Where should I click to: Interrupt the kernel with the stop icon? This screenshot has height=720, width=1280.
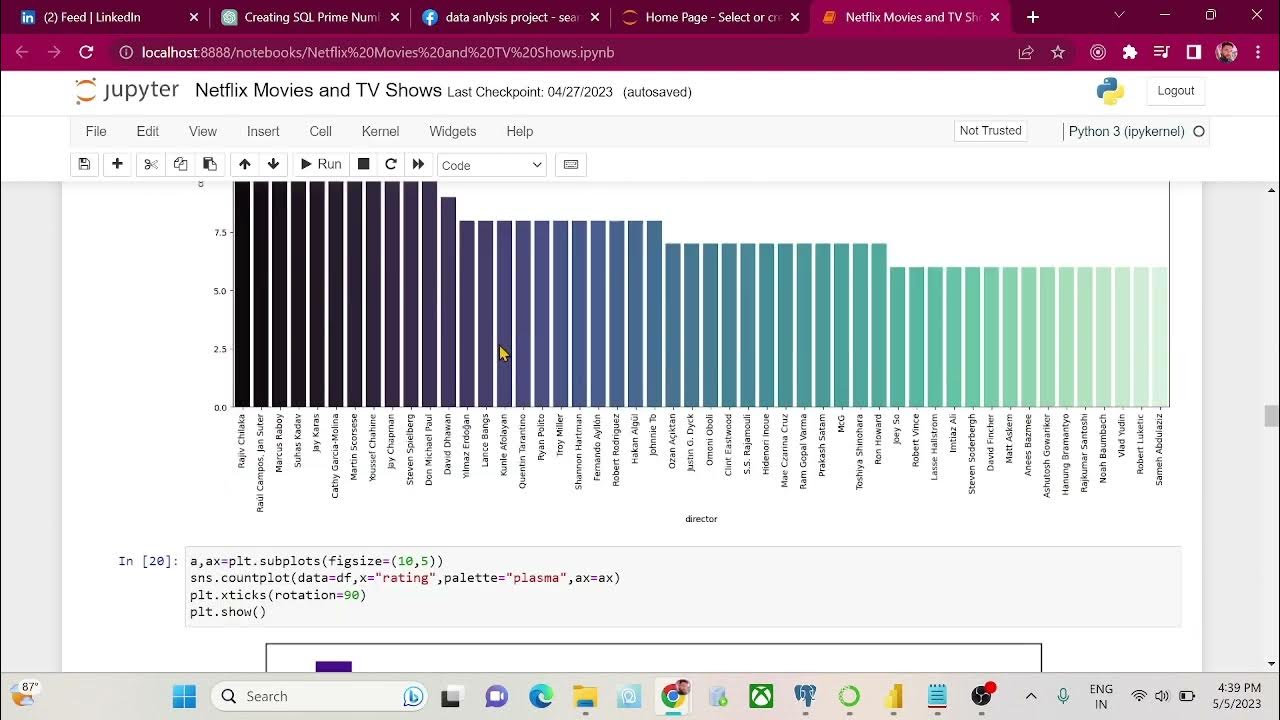tap(364, 164)
